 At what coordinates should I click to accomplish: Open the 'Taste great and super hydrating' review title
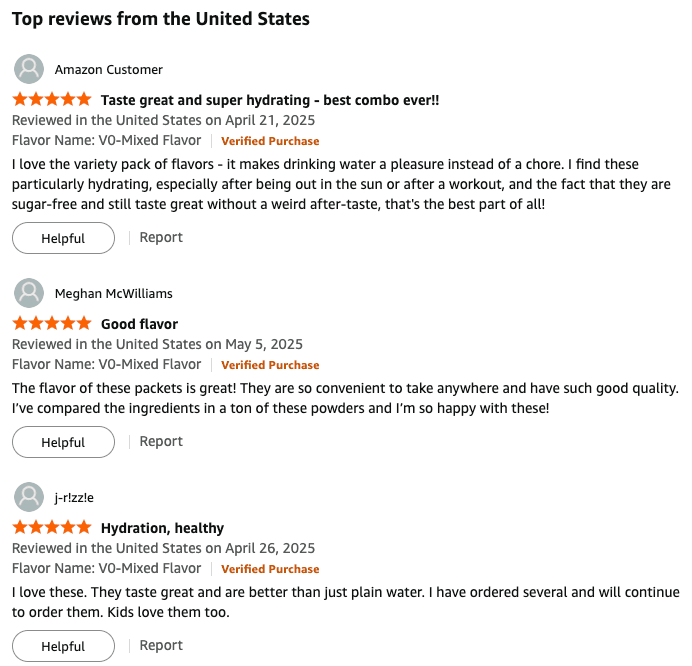(x=270, y=100)
